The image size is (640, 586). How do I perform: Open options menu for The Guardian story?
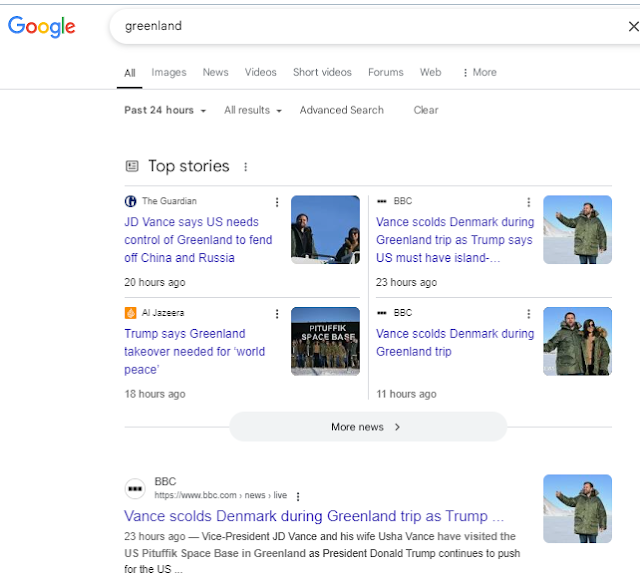[277, 202]
